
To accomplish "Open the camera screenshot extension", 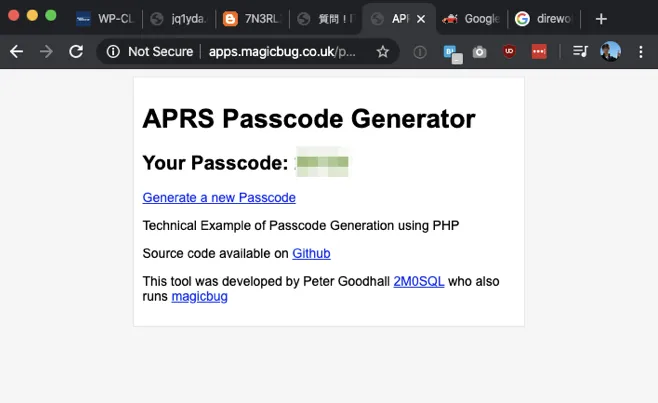I will [480, 52].
